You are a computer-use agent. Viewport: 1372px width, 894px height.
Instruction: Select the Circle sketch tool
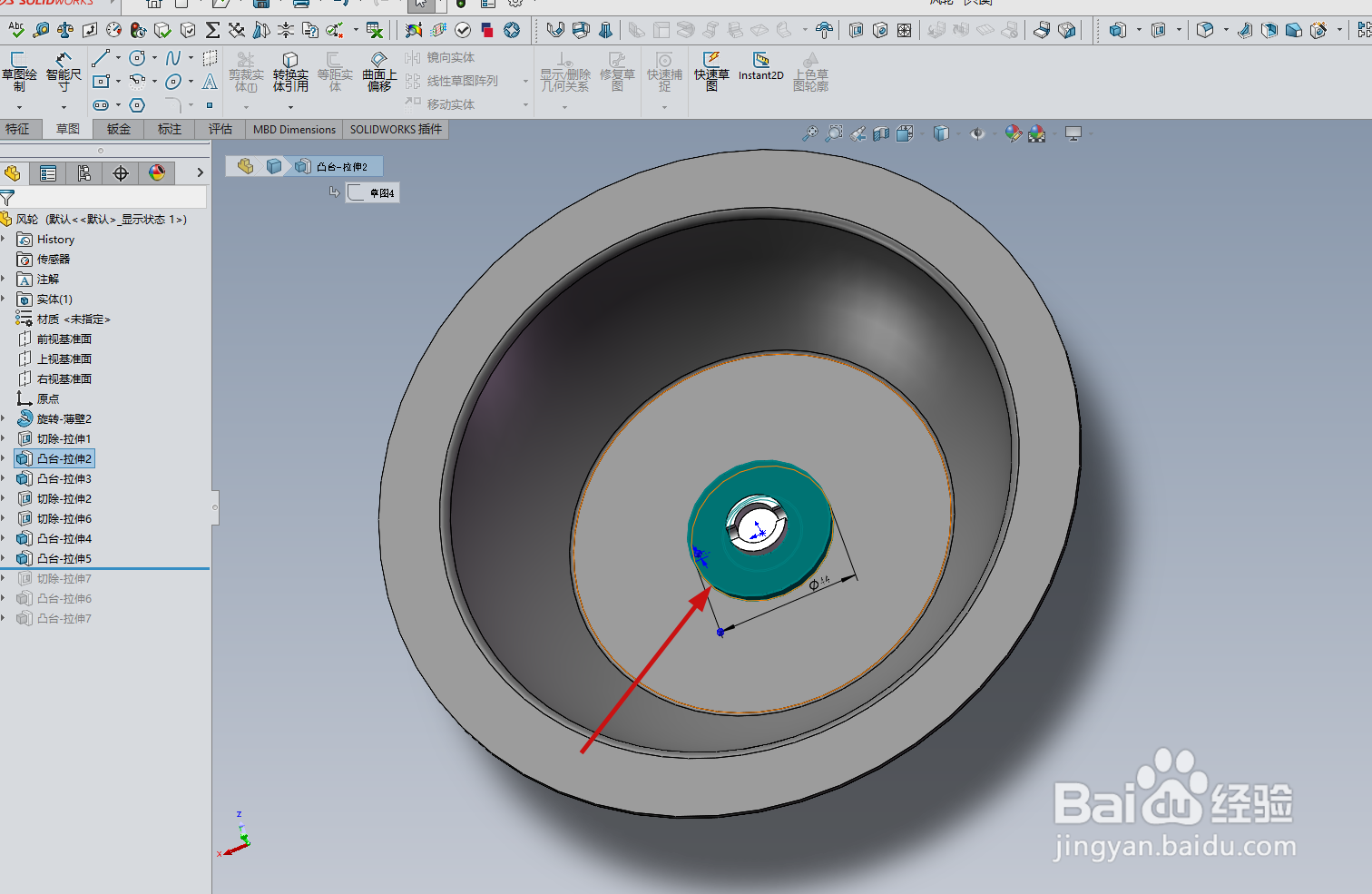pos(137,58)
